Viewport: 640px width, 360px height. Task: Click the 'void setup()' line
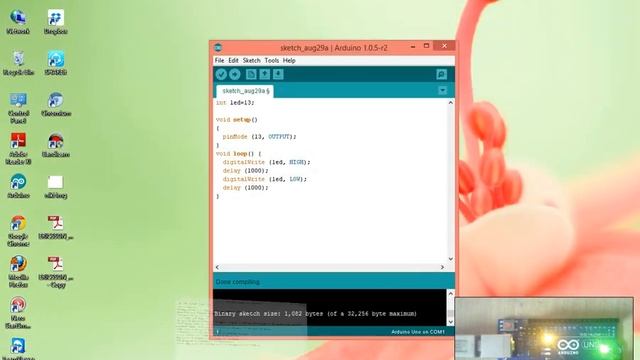237,120
